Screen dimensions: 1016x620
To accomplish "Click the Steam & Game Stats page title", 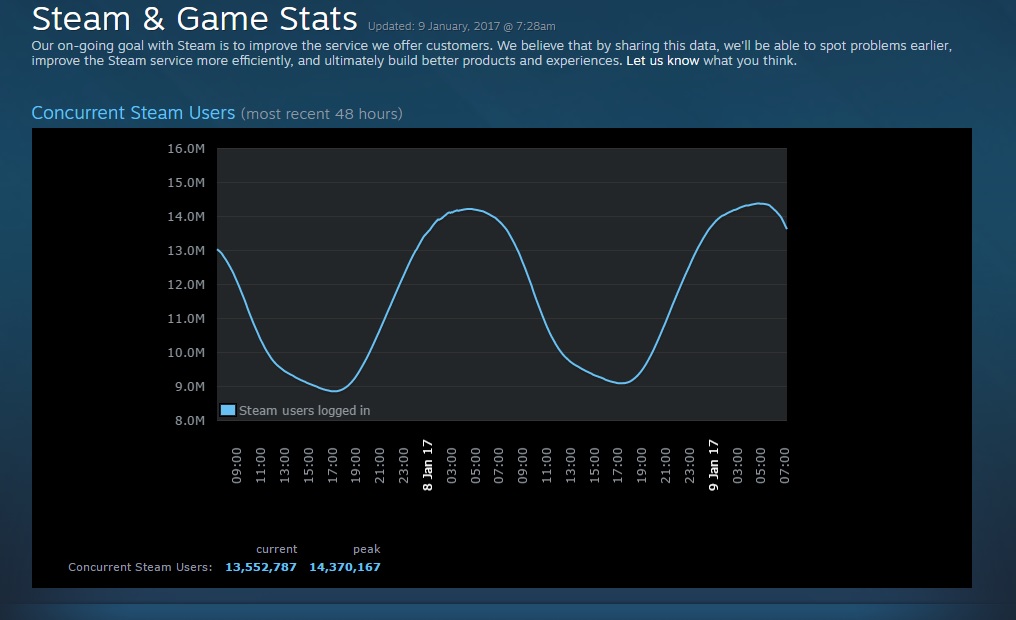I will [x=193, y=18].
